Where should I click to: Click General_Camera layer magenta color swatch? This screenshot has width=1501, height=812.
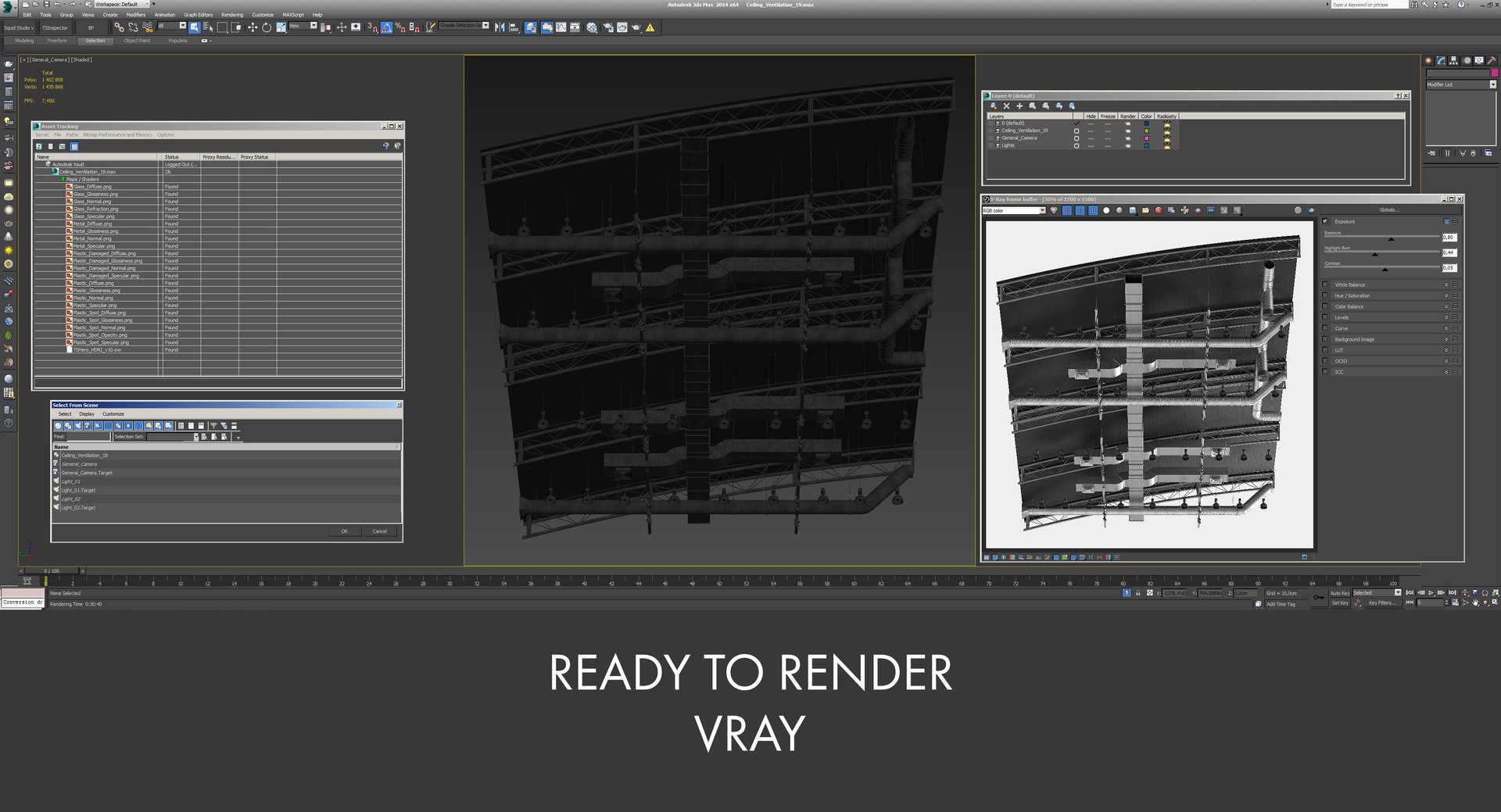[x=1147, y=138]
